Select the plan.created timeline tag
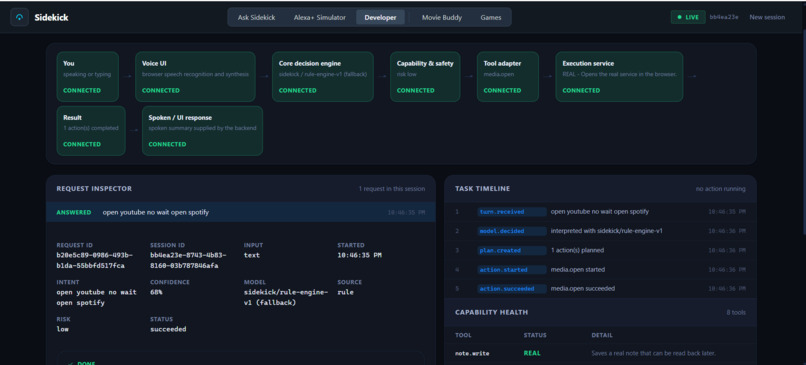The image size is (806, 365). 511,250
